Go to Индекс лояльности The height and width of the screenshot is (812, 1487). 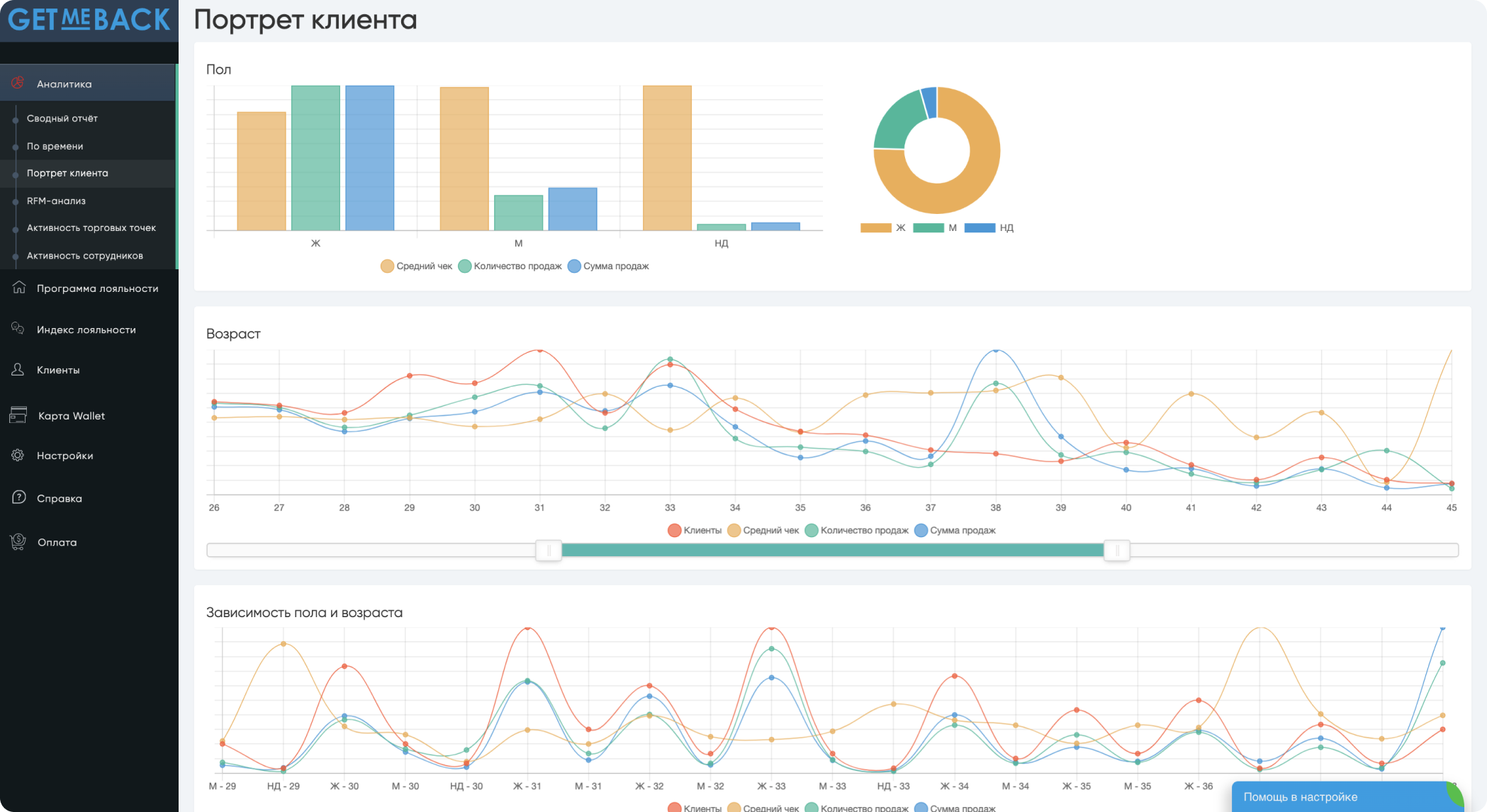pyautogui.click(x=86, y=329)
